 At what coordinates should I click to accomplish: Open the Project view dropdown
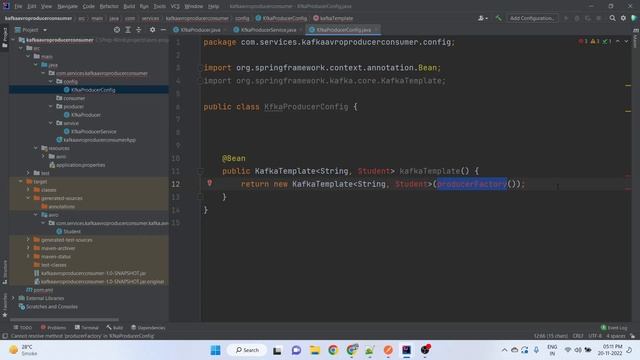(x=31, y=30)
